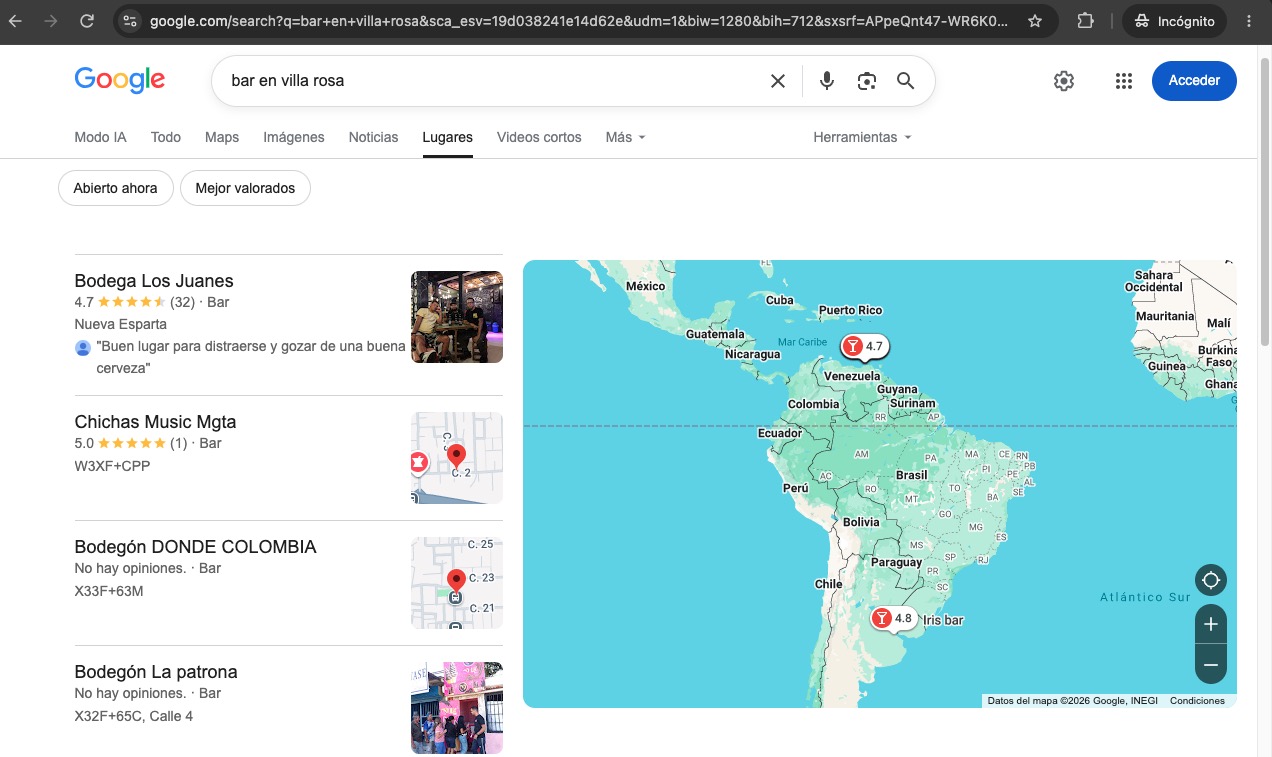Expand the Herramientas dropdown
This screenshot has width=1272, height=757.
(x=862, y=137)
